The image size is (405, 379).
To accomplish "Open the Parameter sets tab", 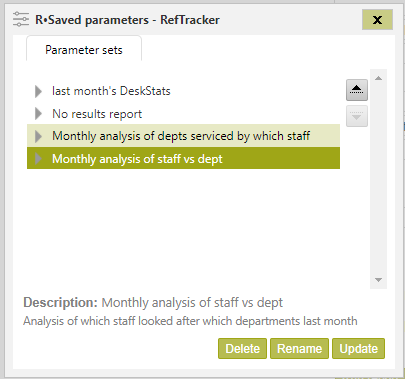I will [x=84, y=50].
